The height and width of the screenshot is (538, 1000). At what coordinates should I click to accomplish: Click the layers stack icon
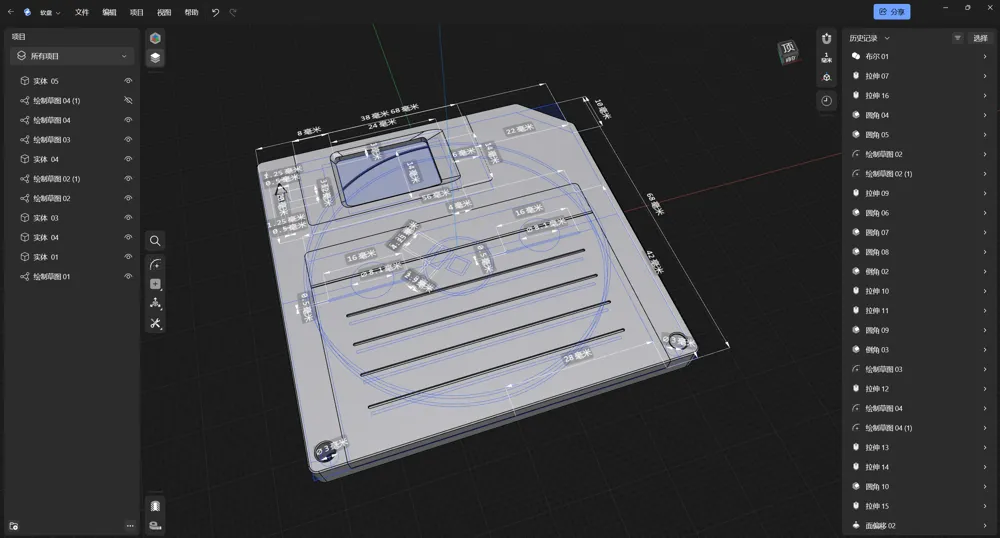pos(155,58)
